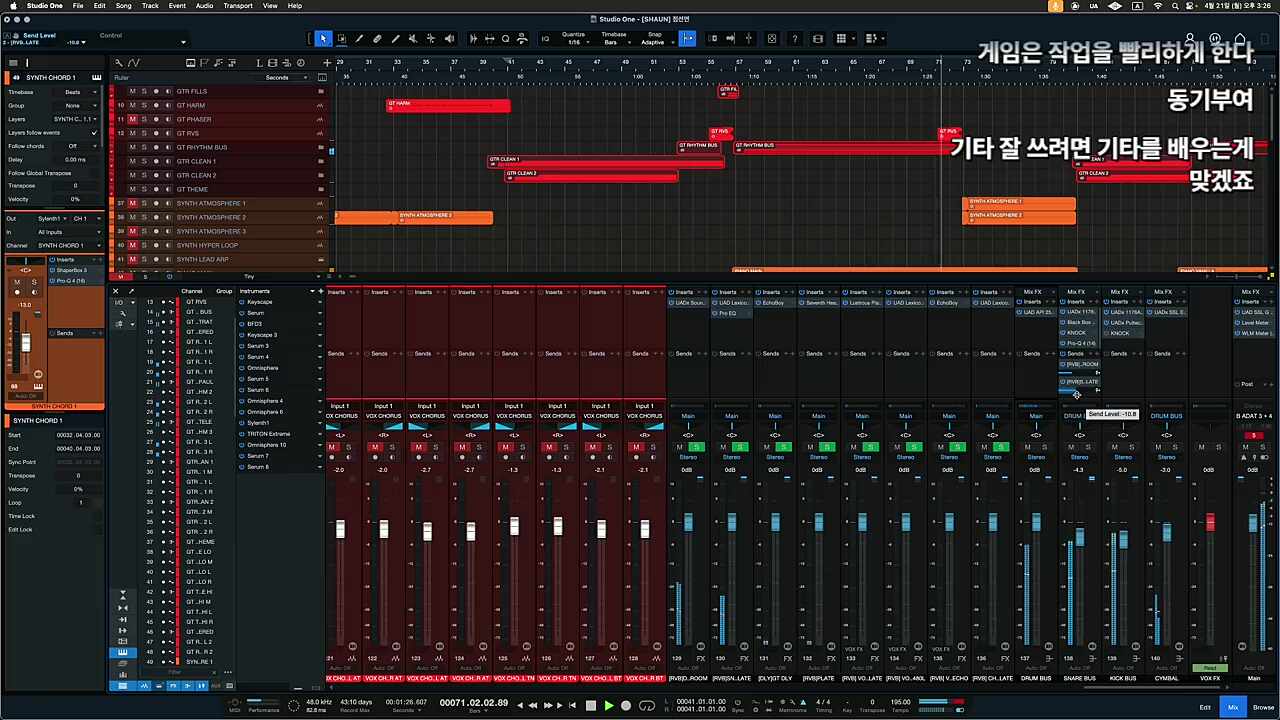This screenshot has width=1280, height=720.
Task: Switch to the Mix view button
Action: [1233, 707]
